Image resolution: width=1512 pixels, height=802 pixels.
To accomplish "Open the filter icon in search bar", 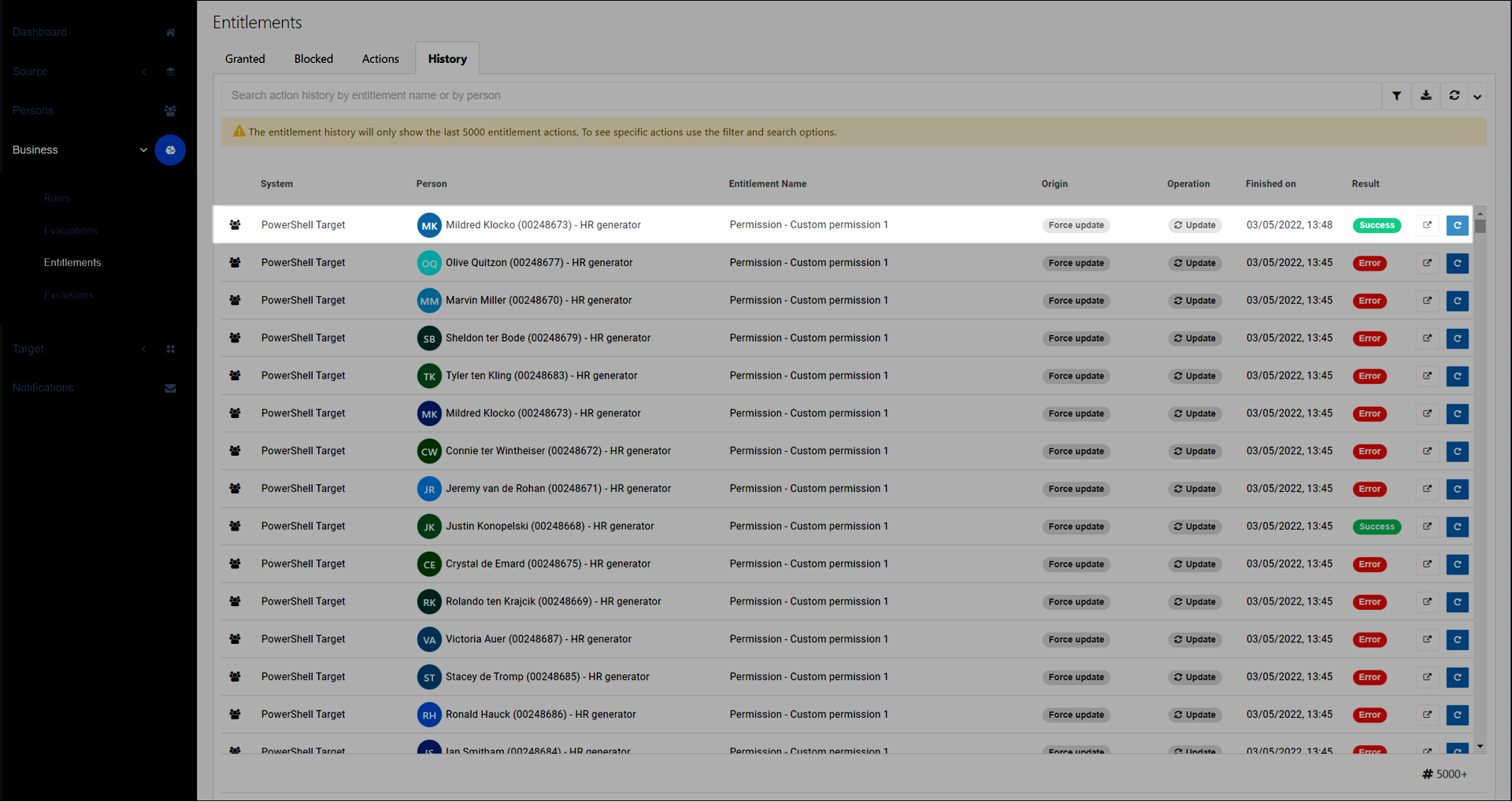I will (1396, 96).
